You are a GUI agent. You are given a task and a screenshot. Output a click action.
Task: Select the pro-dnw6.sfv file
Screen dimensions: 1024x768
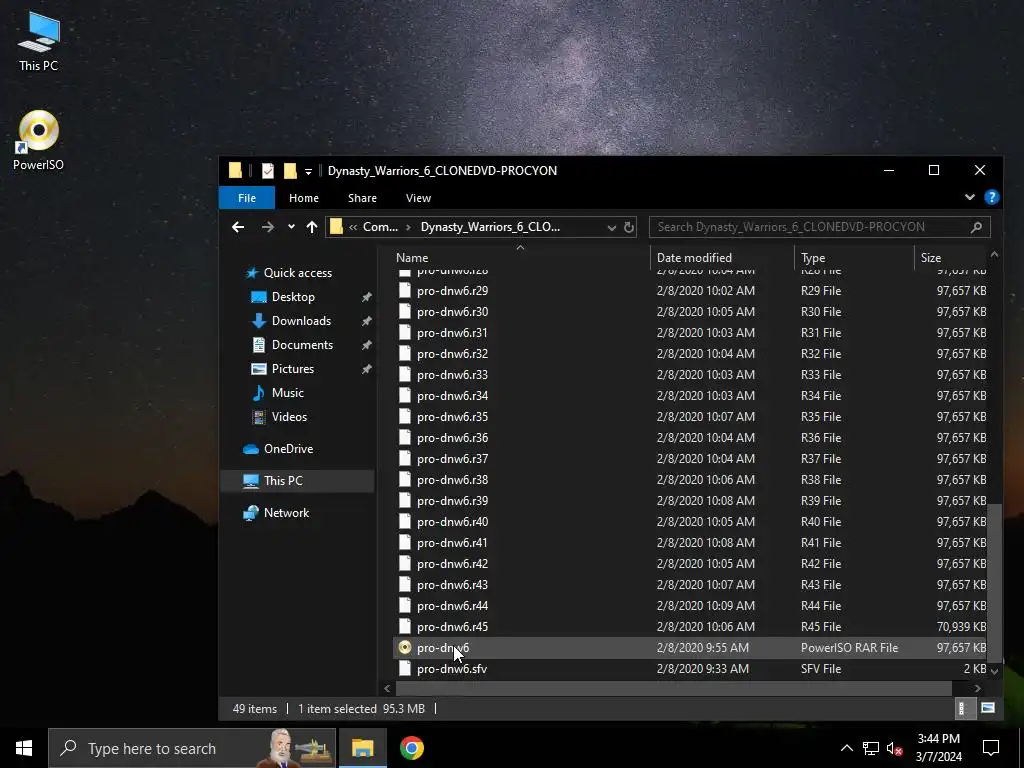[x=451, y=669]
